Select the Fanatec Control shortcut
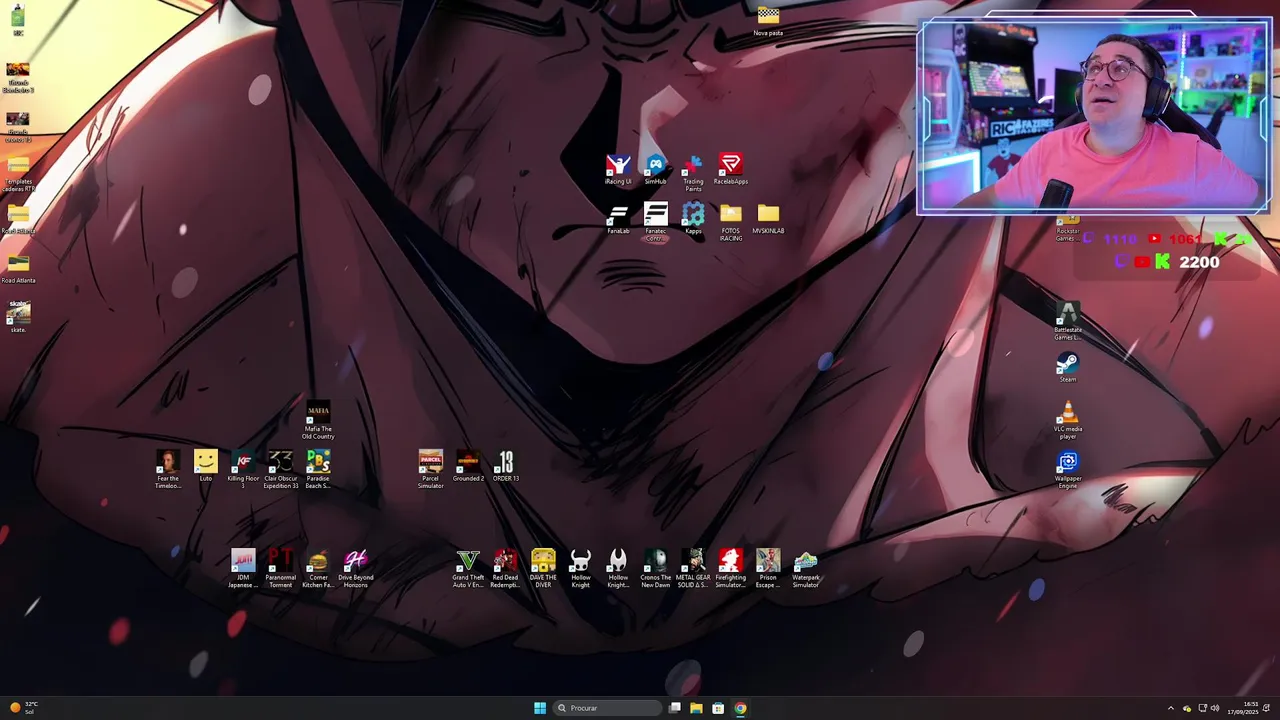This screenshot has width=1280, height=720. [655, 222]
